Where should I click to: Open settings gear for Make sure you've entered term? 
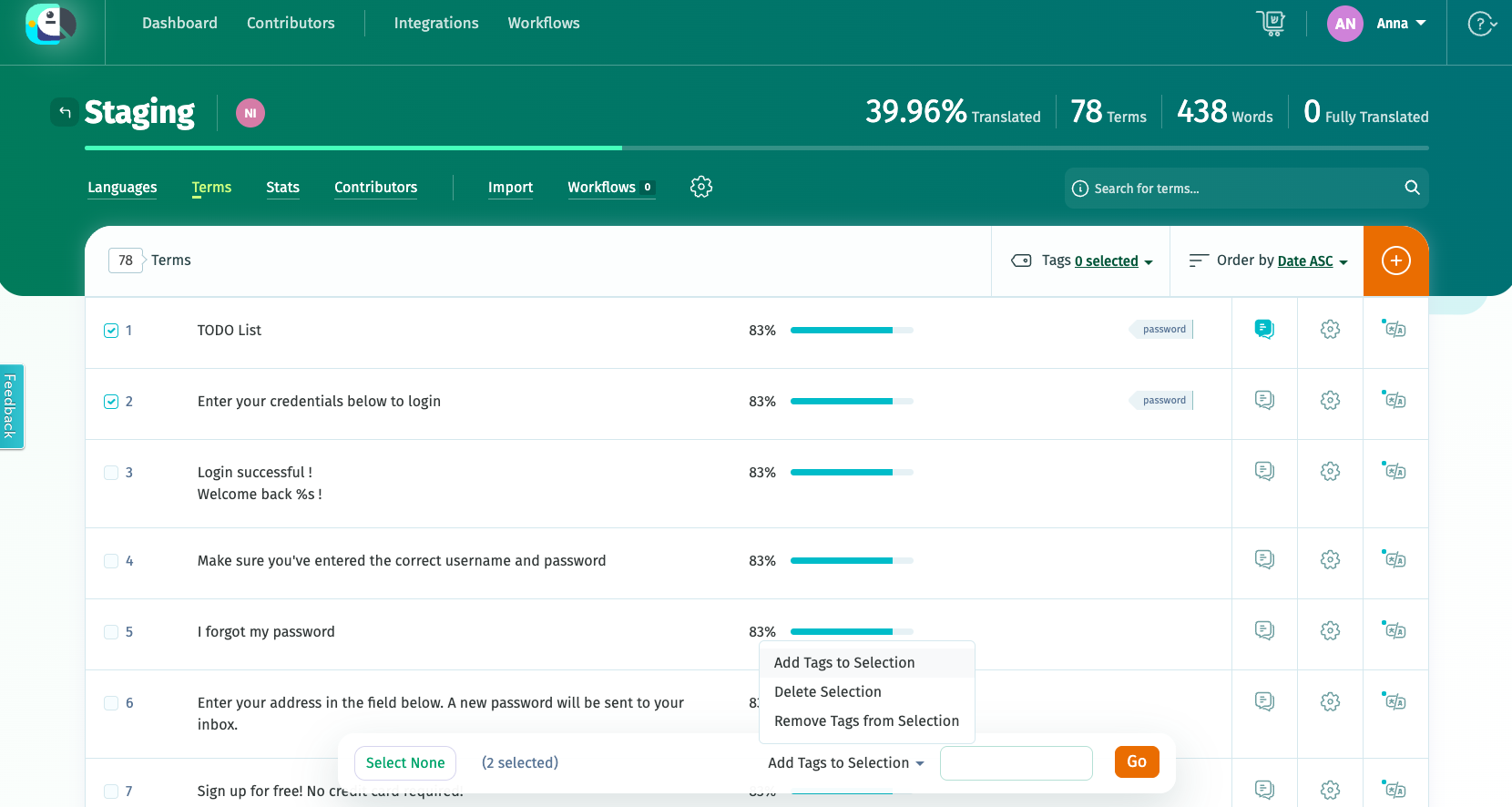click(x=1330, y=559)
